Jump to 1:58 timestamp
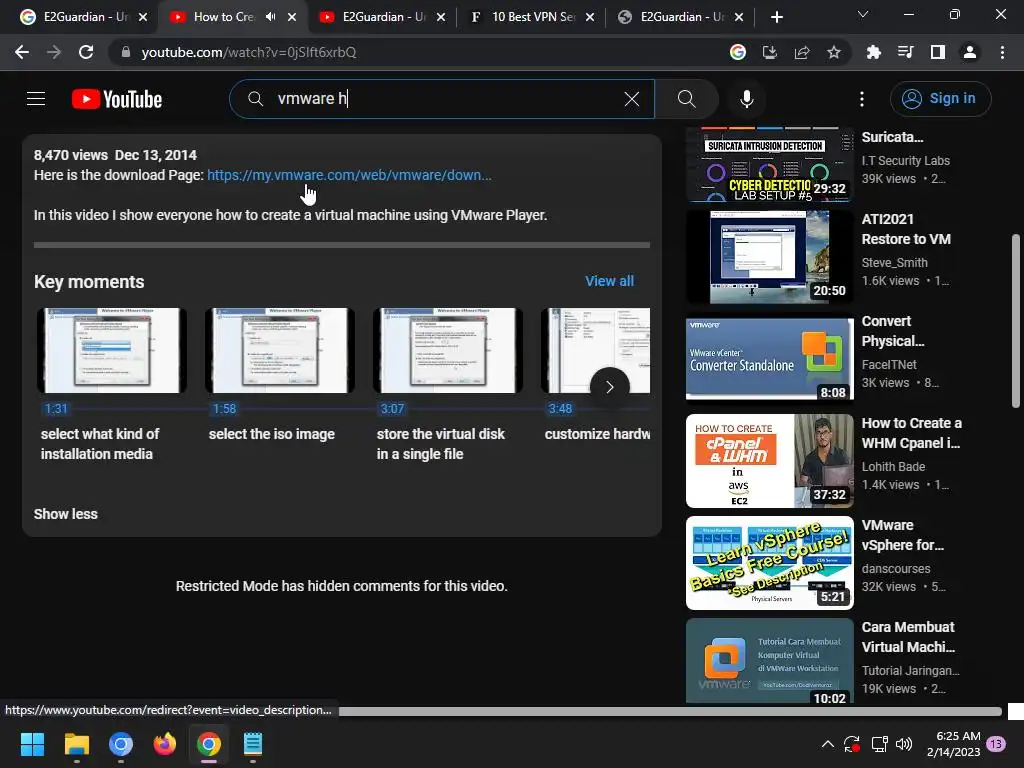 (224, 409)
